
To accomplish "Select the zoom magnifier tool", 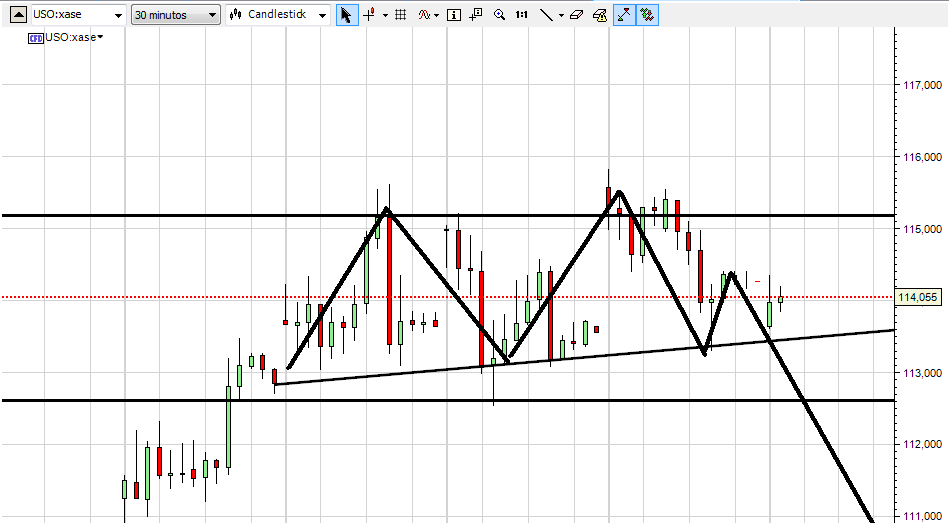I will (499, 15).
